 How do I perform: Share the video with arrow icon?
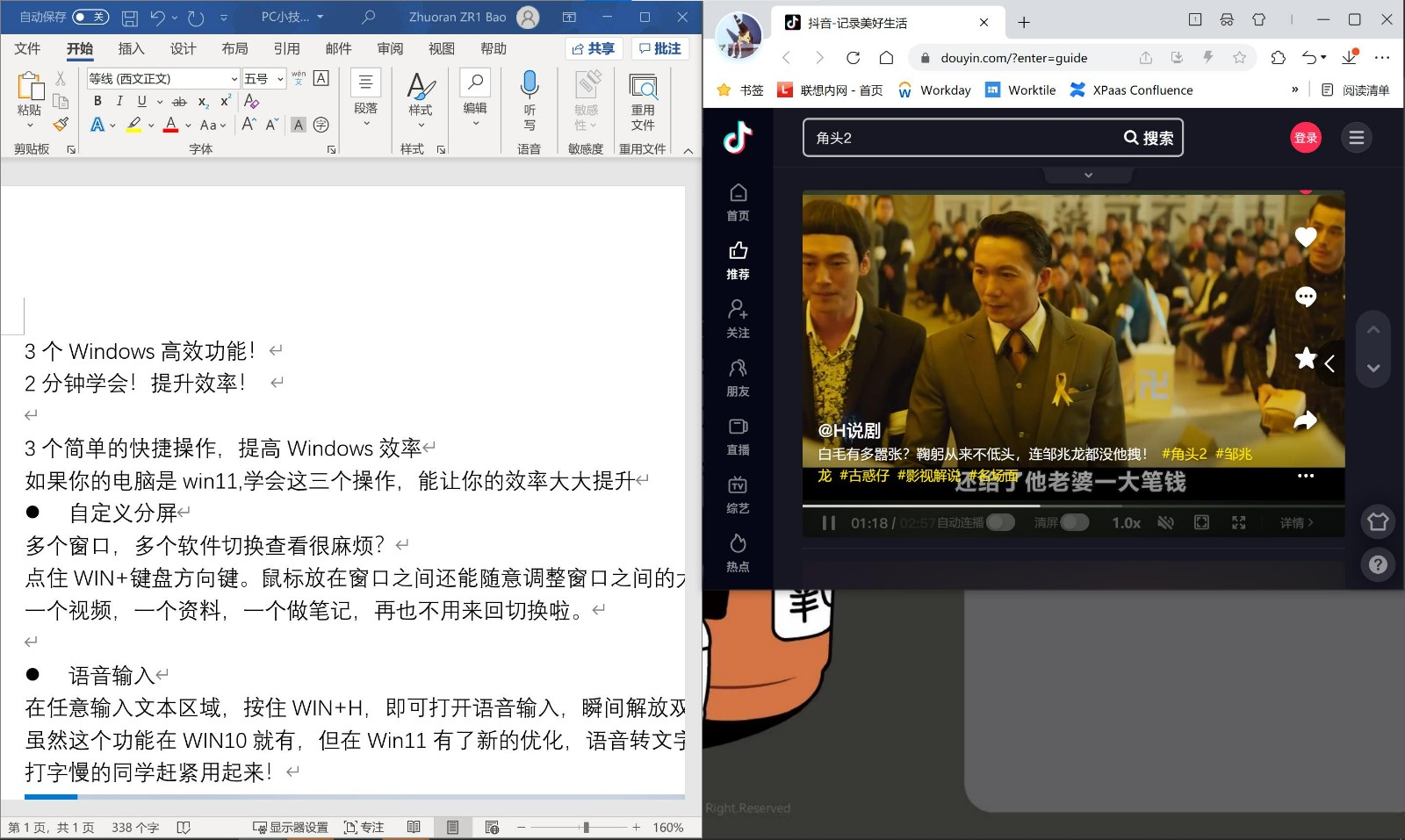pyautogui.click(x=1306, y=420)
